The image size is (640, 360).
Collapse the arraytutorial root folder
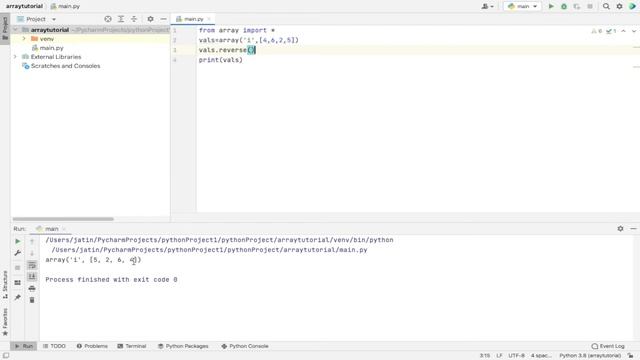(x=16, y=30)
